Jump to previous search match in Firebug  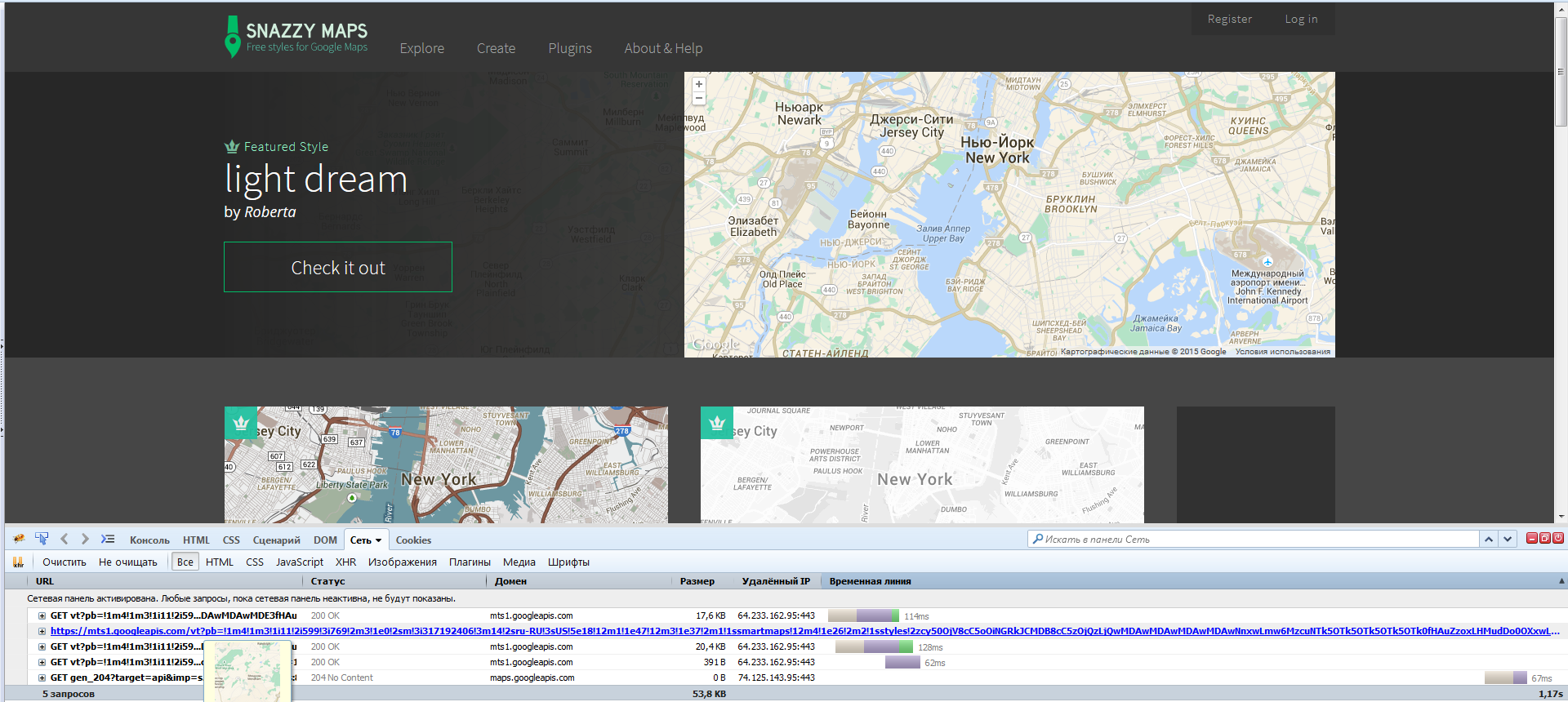(x=1489, y=539)
